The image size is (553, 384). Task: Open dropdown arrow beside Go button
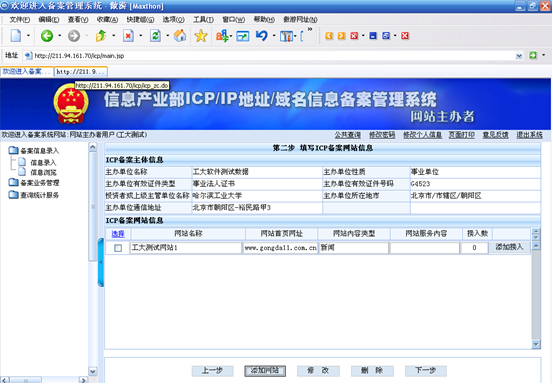[543, 55]
